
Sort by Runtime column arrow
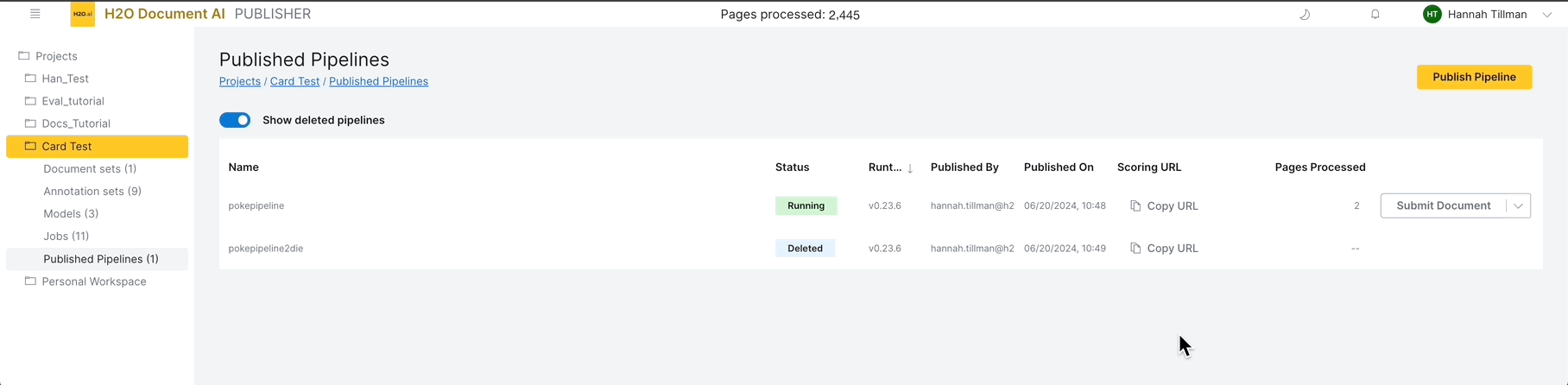pos(910,168)
